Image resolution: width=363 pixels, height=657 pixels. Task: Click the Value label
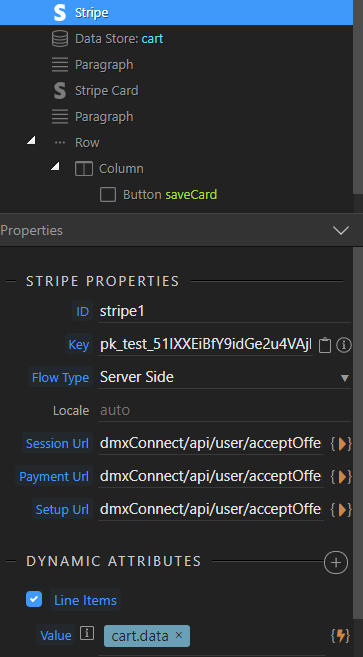pyautogui.click(x=56, y=636)
